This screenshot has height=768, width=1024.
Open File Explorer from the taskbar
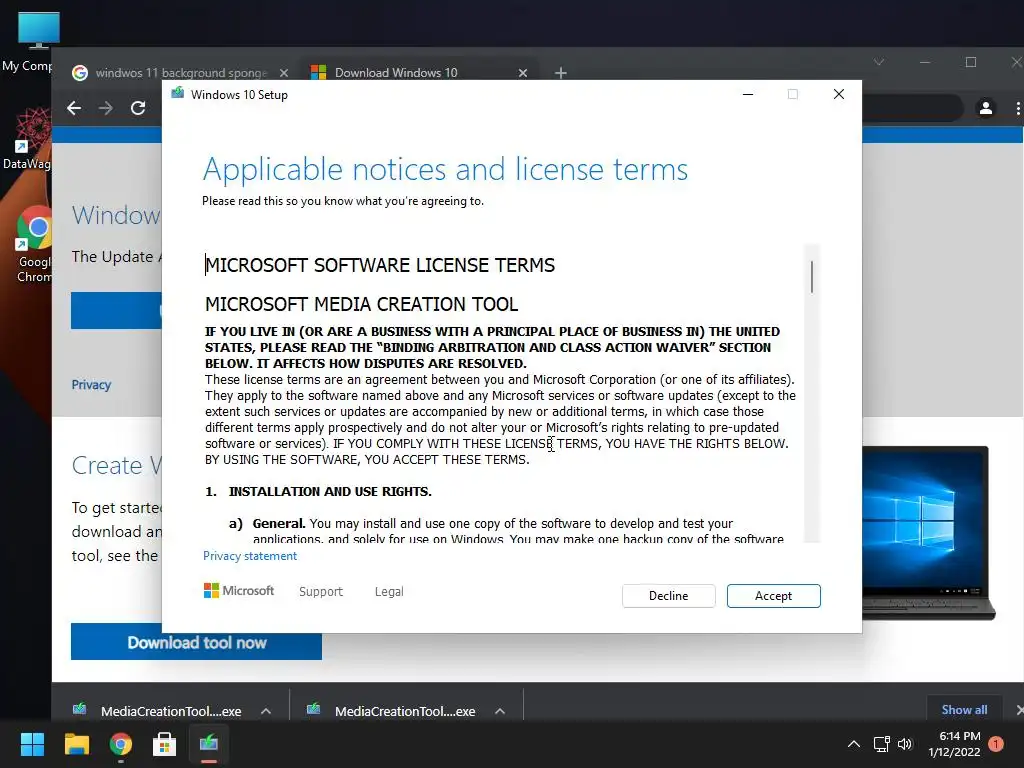click(76, 744)
